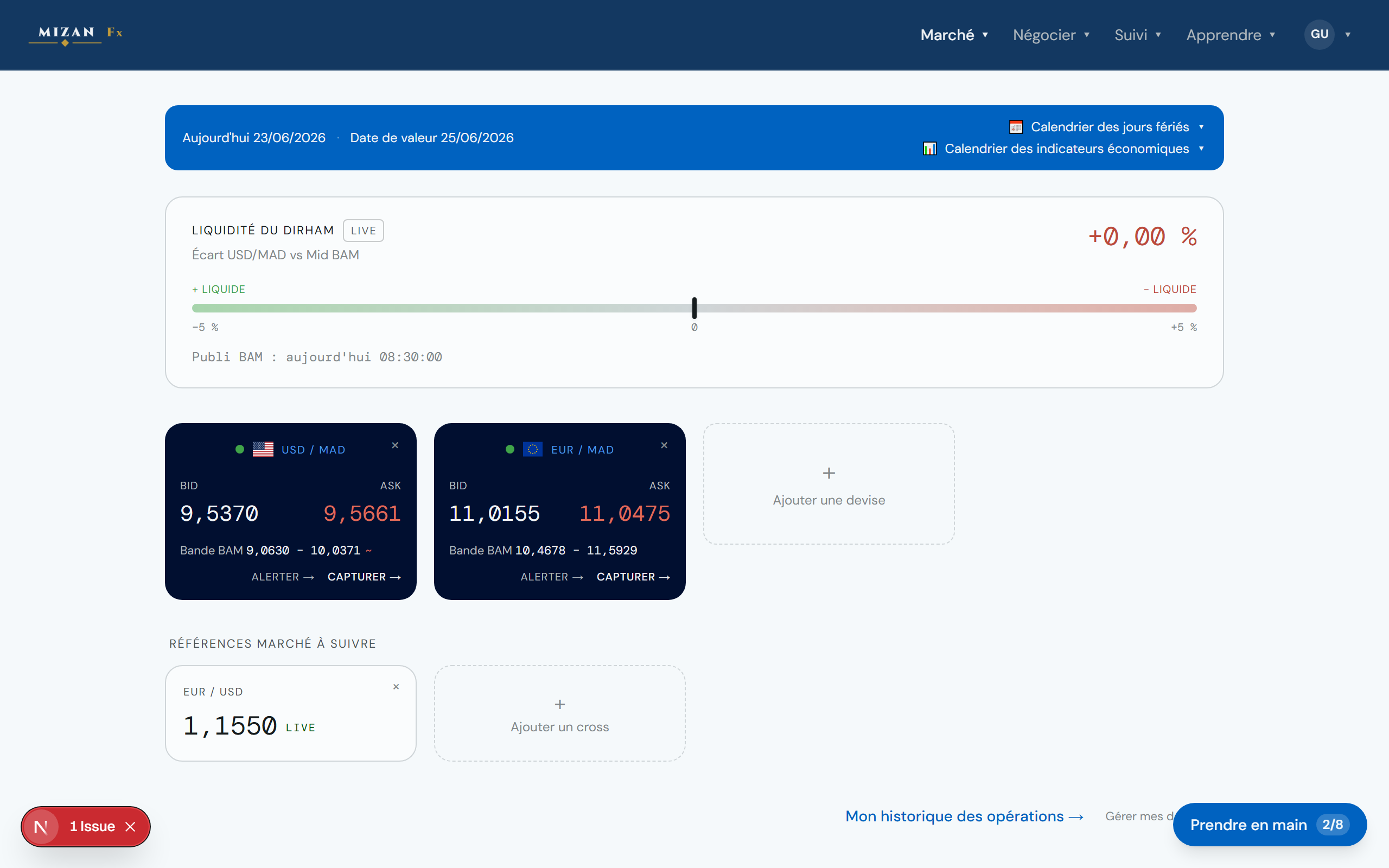Close the USD / MAD card
This screenshot has height=868, width=1389.
(x=395, y=445)
